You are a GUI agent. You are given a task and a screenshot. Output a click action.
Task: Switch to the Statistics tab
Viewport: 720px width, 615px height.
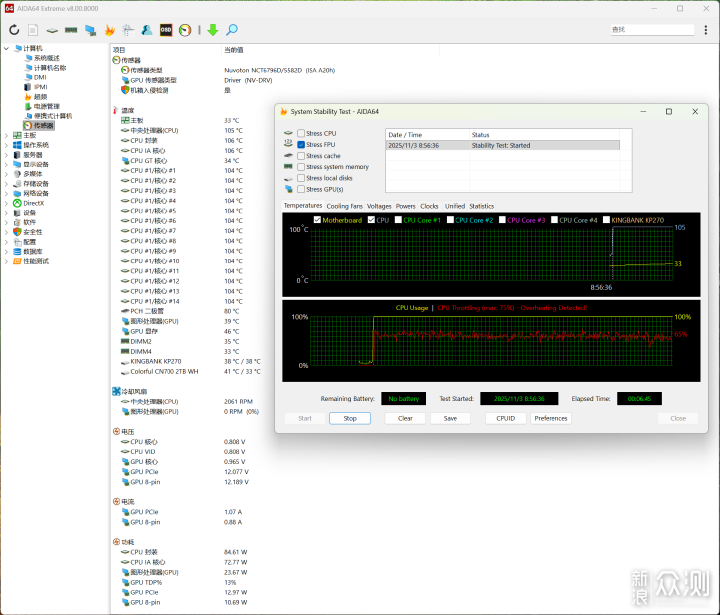pos(481,206)
